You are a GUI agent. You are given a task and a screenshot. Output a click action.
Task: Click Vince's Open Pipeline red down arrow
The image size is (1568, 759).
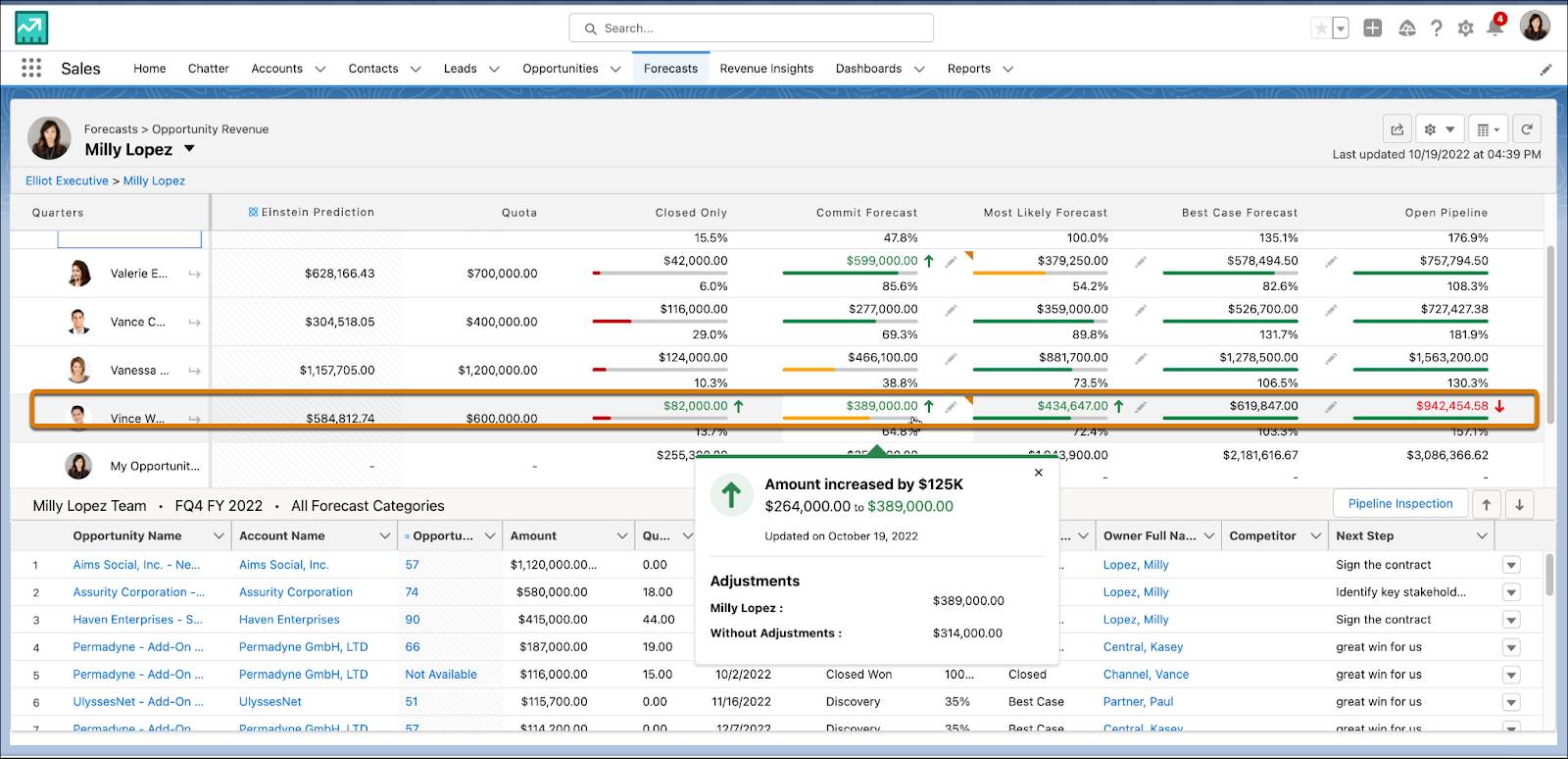[1499, 406]
